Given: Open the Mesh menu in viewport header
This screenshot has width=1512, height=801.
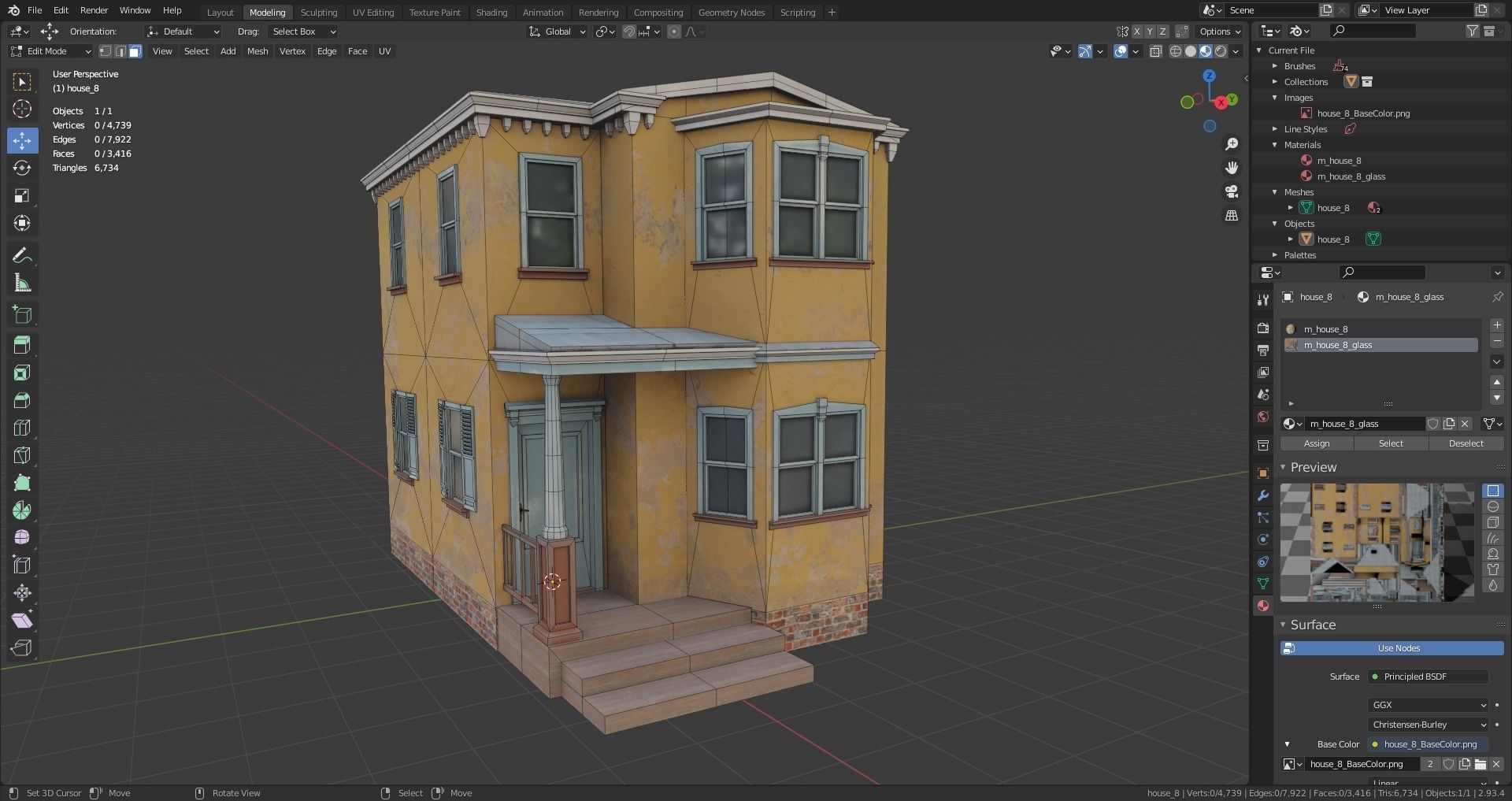Looking at the screenshot, I should 258,51.
